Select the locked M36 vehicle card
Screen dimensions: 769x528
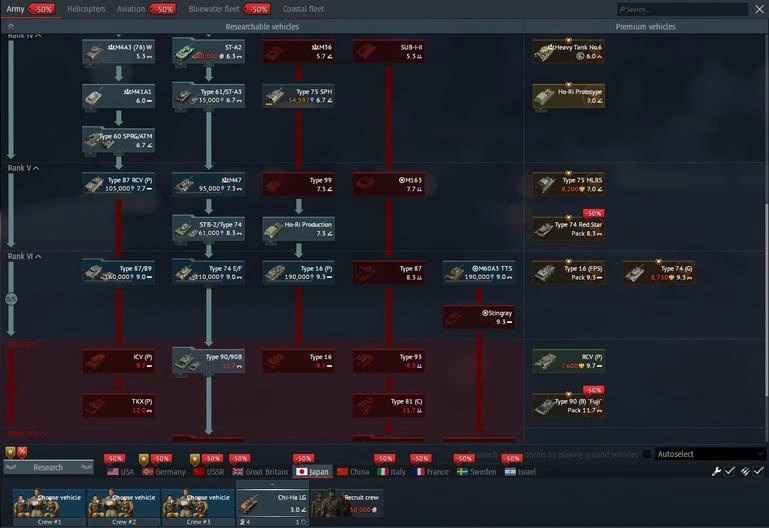(299, 51)
